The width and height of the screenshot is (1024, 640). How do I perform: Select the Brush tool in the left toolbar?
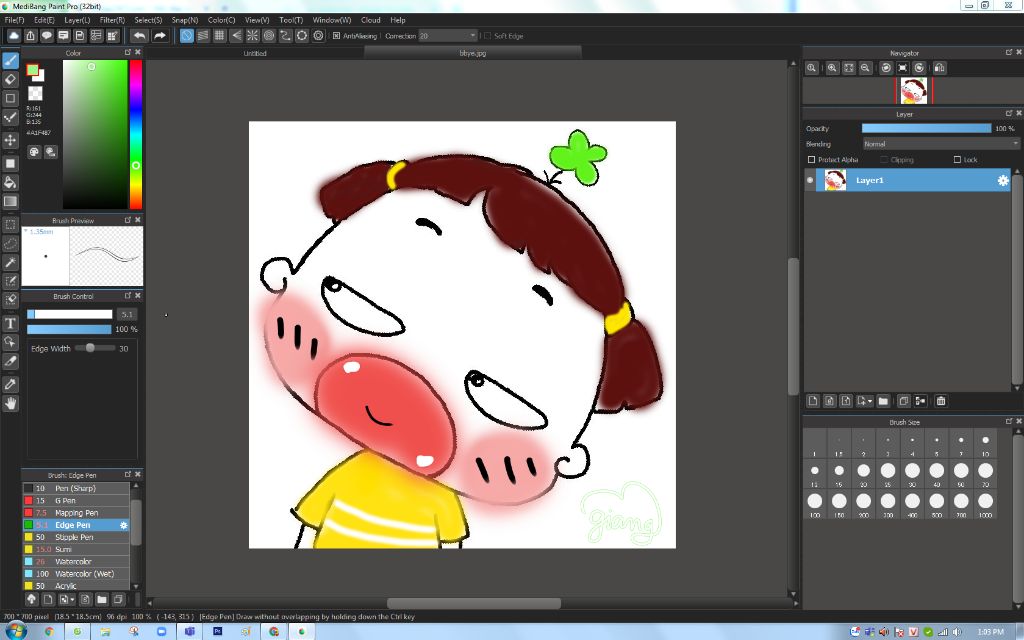[x=10, y=60]
